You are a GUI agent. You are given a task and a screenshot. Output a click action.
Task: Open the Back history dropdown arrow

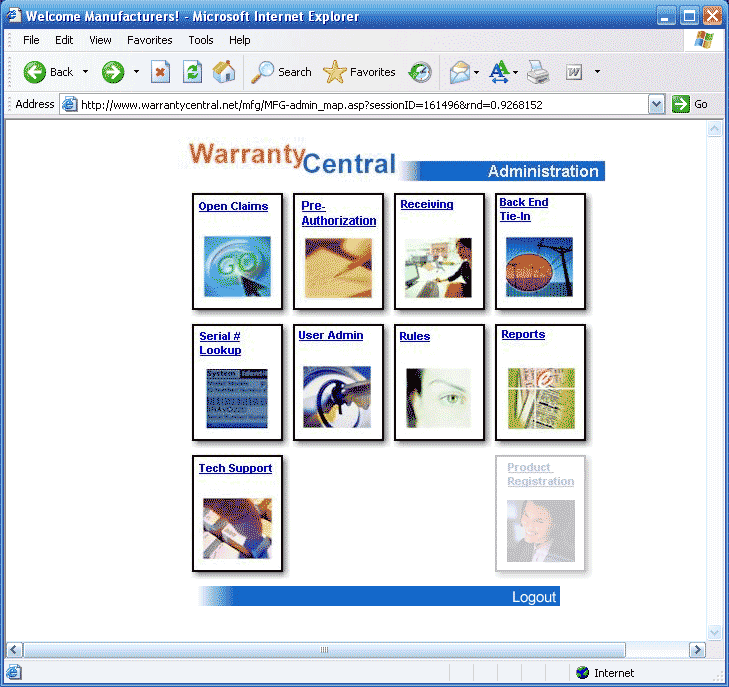coord(85,72)
